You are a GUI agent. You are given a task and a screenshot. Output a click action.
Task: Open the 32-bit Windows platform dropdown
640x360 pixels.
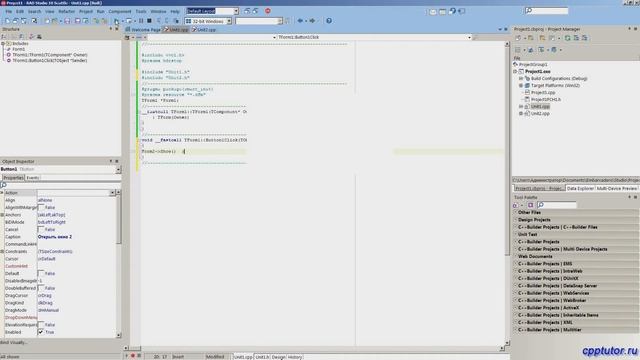point(229,21)
